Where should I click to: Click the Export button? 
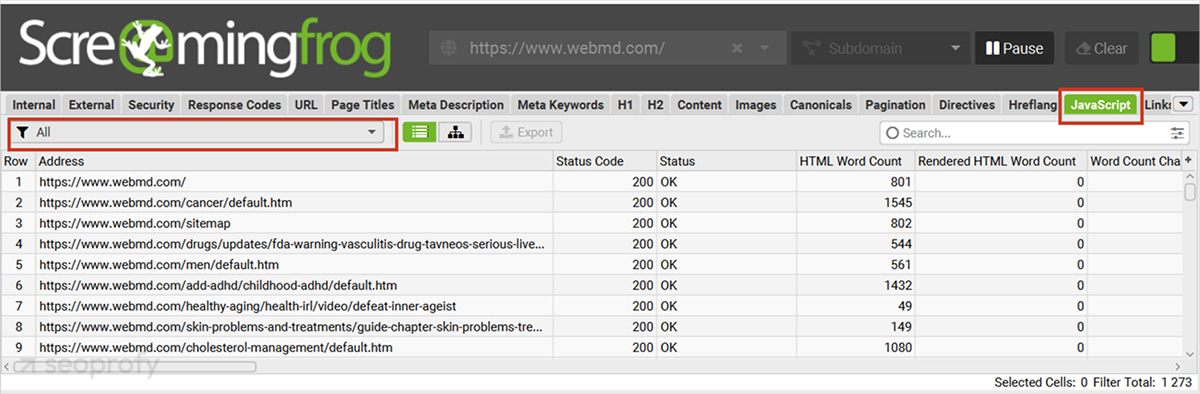(527, 132)
